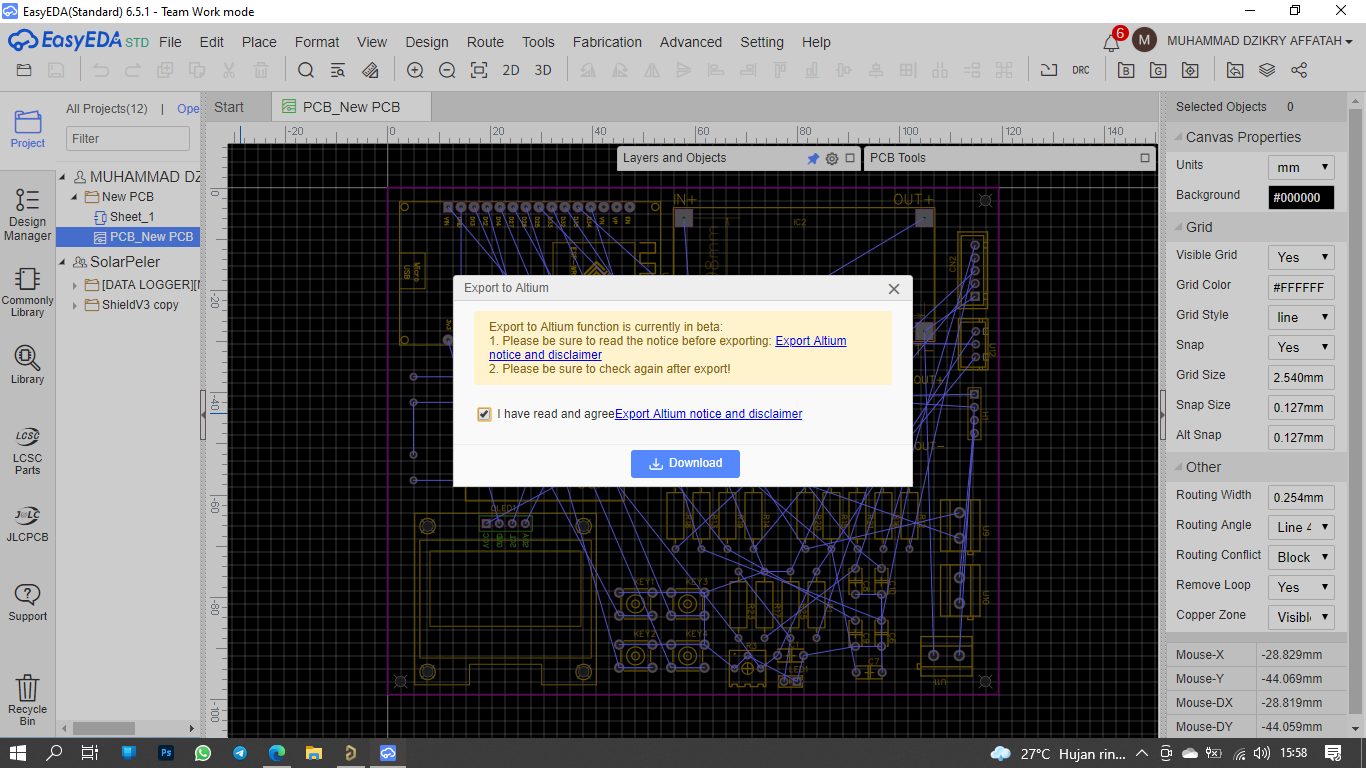This screenshot has width=1366, height=768.
Task: Generate Gerber with the G icon
Action: (1158, 70)
